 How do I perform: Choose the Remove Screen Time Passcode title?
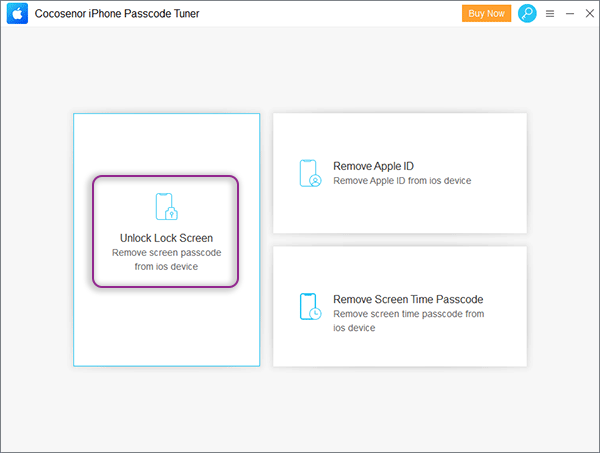click(408, 299)
